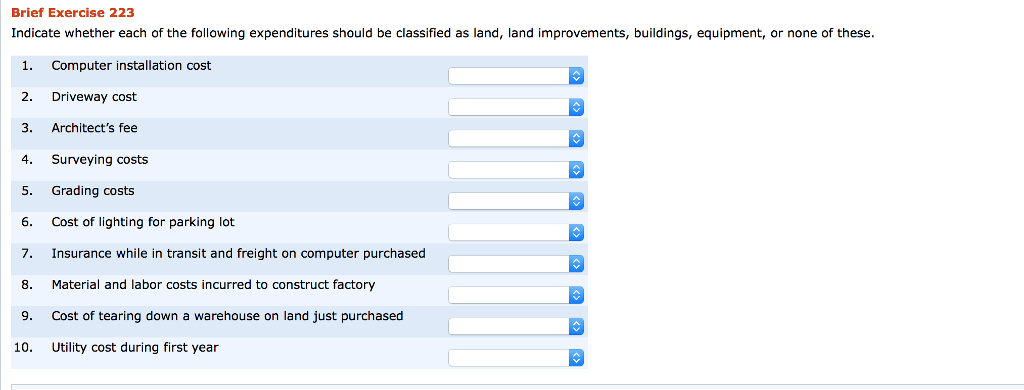This screenshot has width=1024, height=390.
Task: Open dropdown for Grading costs
Action: (515, 201)
